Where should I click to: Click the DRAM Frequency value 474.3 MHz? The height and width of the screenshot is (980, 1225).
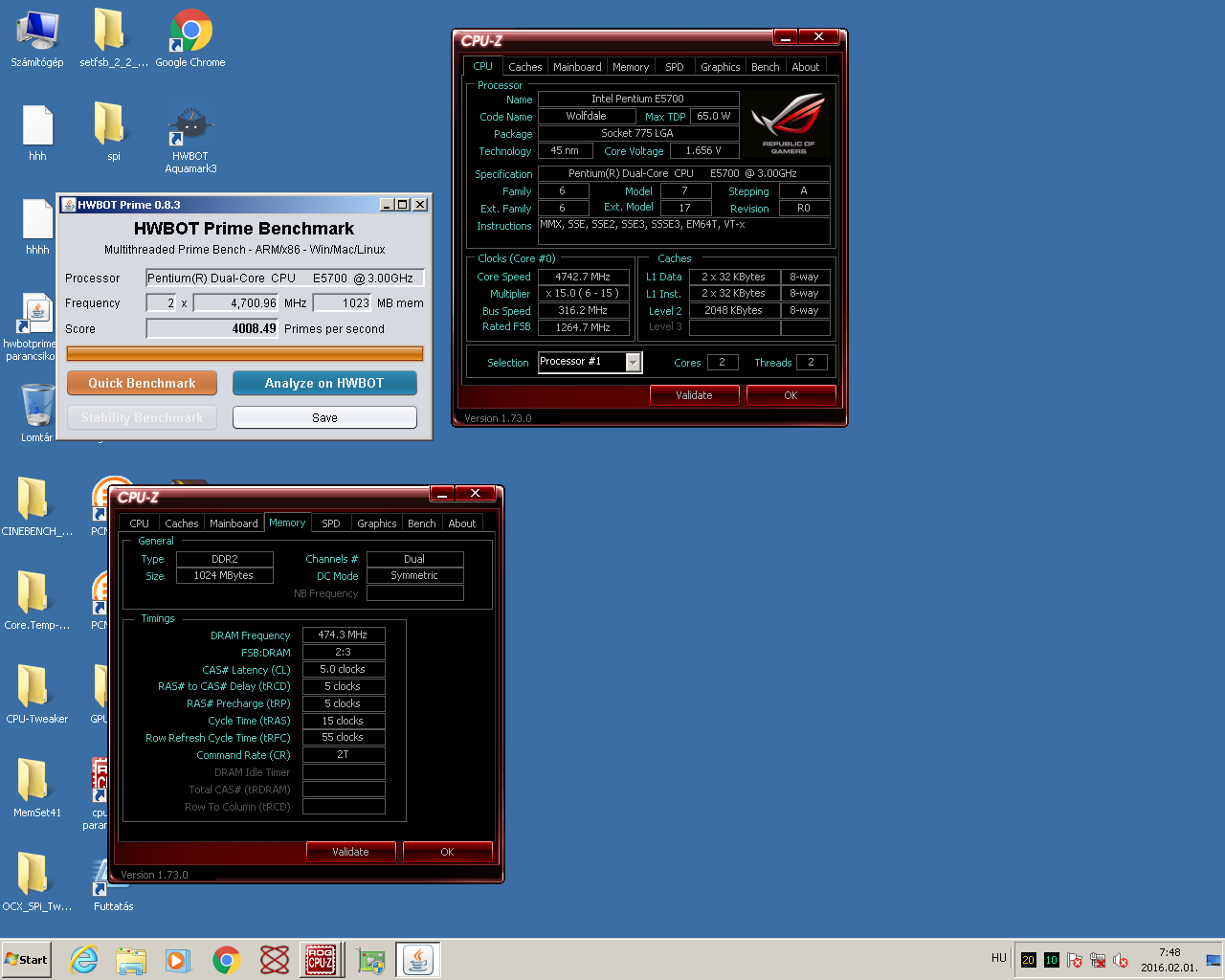[344, 635]
